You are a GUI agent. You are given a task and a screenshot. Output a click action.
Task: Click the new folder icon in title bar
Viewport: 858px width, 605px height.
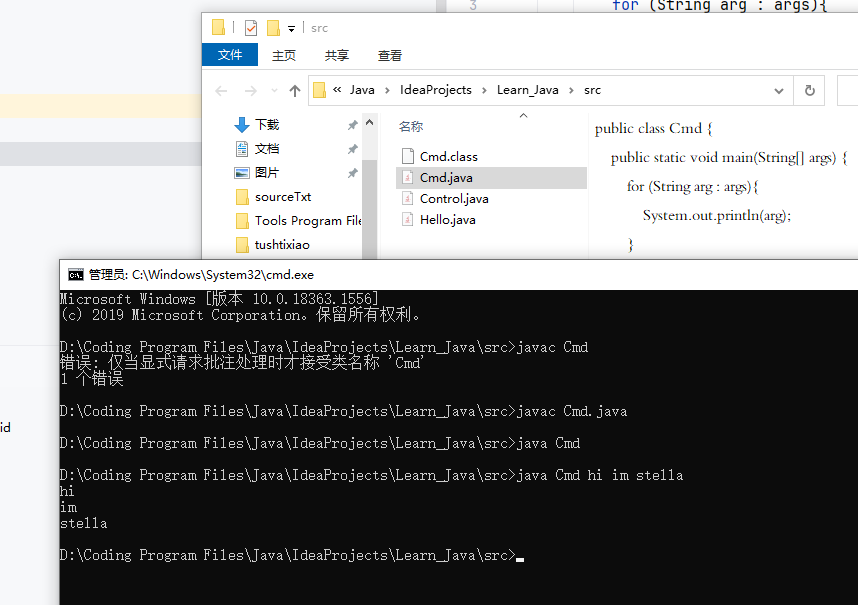pyautogui.click(x=273, y=28)
